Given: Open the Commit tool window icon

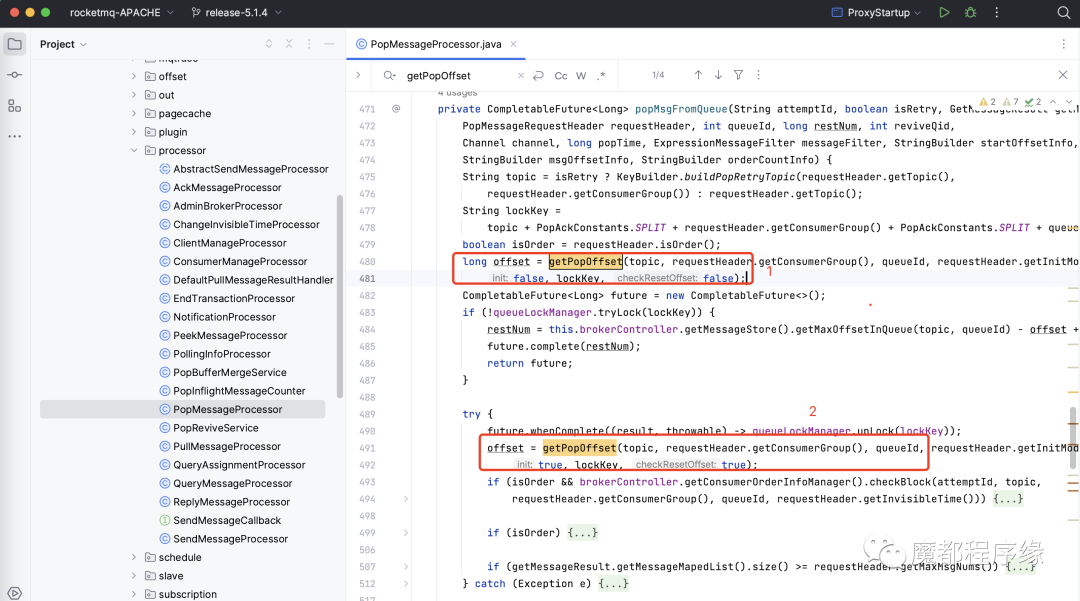Looking at the screenshot, I should [14, 74].
